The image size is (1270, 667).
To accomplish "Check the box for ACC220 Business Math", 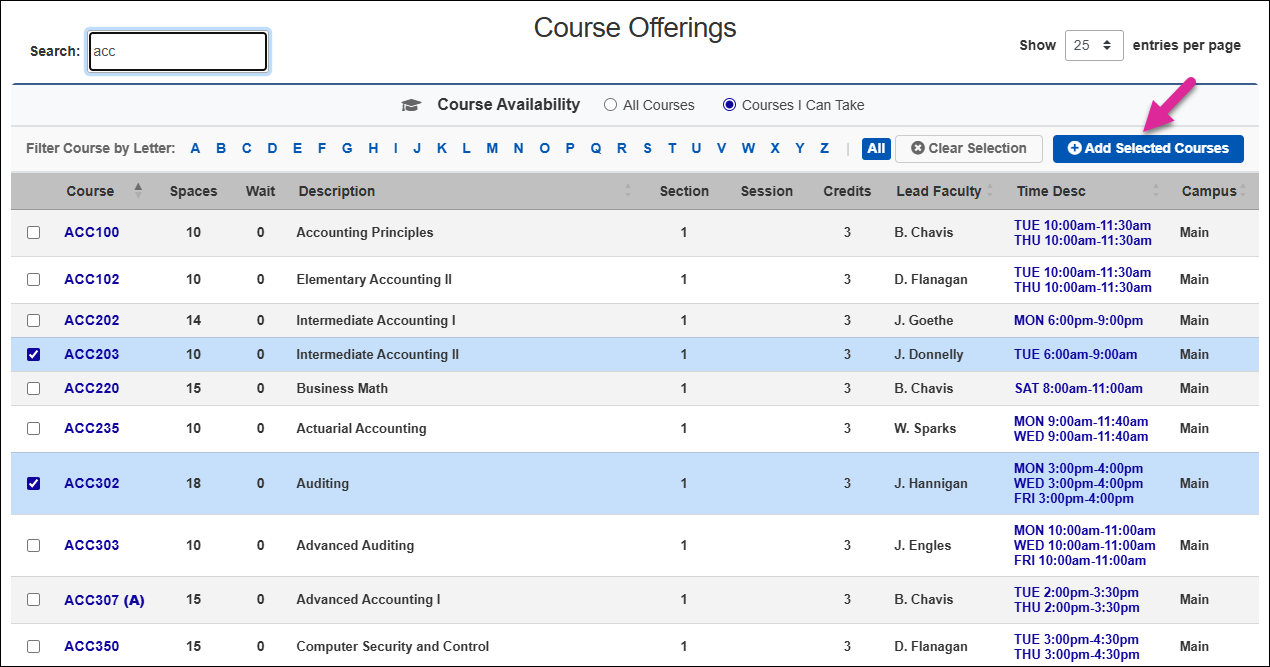I will [x=33, y=388].
